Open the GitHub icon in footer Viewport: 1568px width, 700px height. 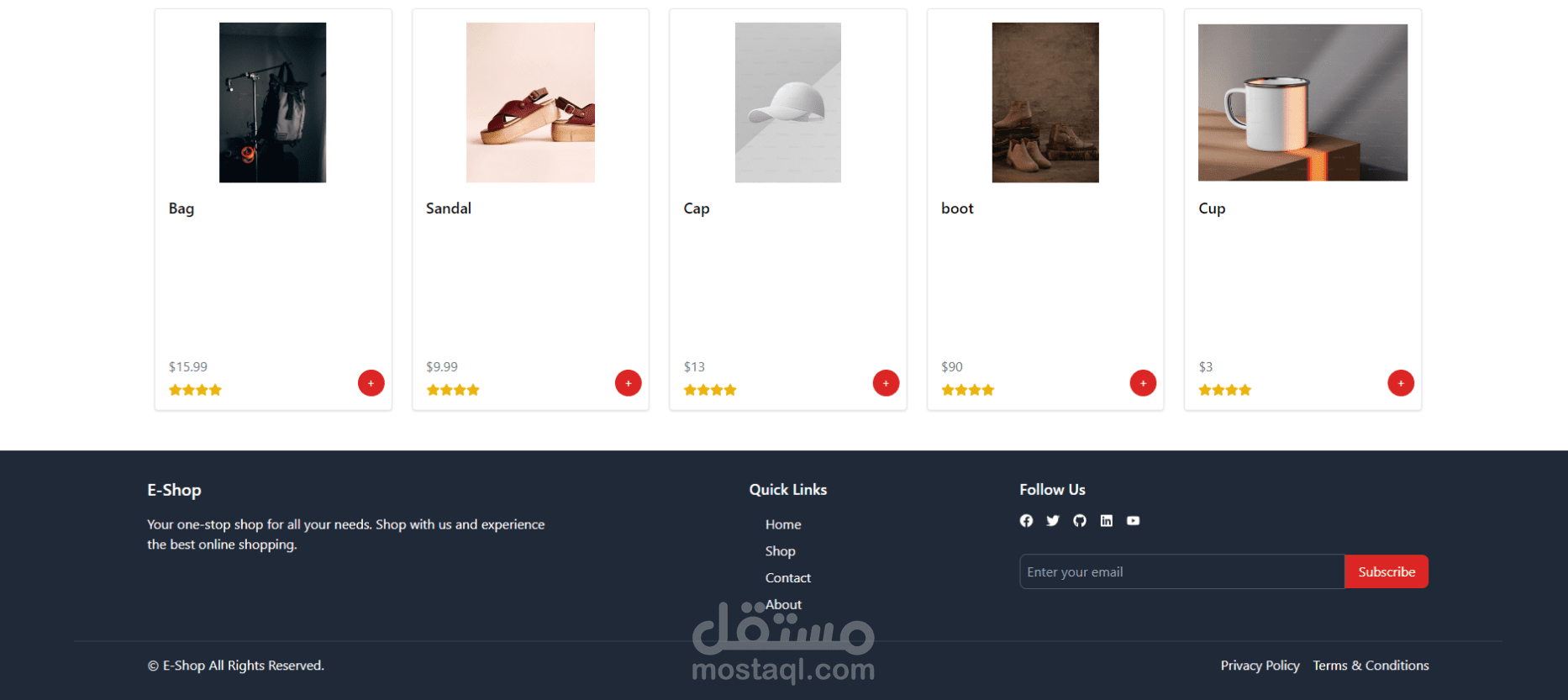[1080, 521]
